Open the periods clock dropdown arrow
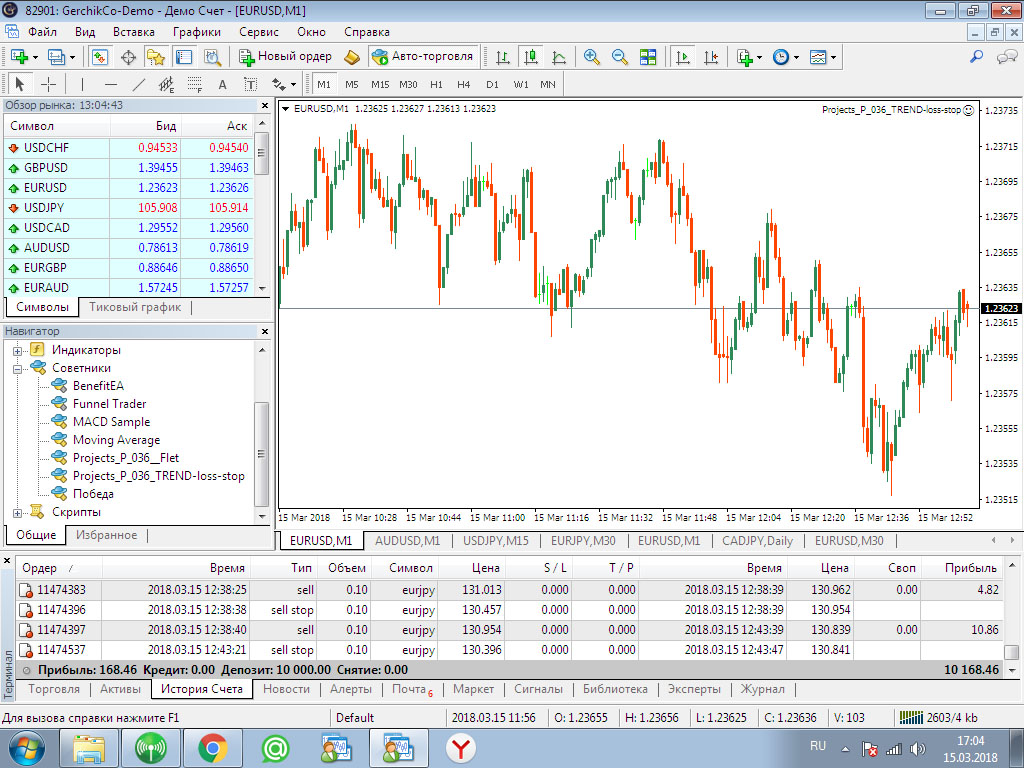 (796, 57)
